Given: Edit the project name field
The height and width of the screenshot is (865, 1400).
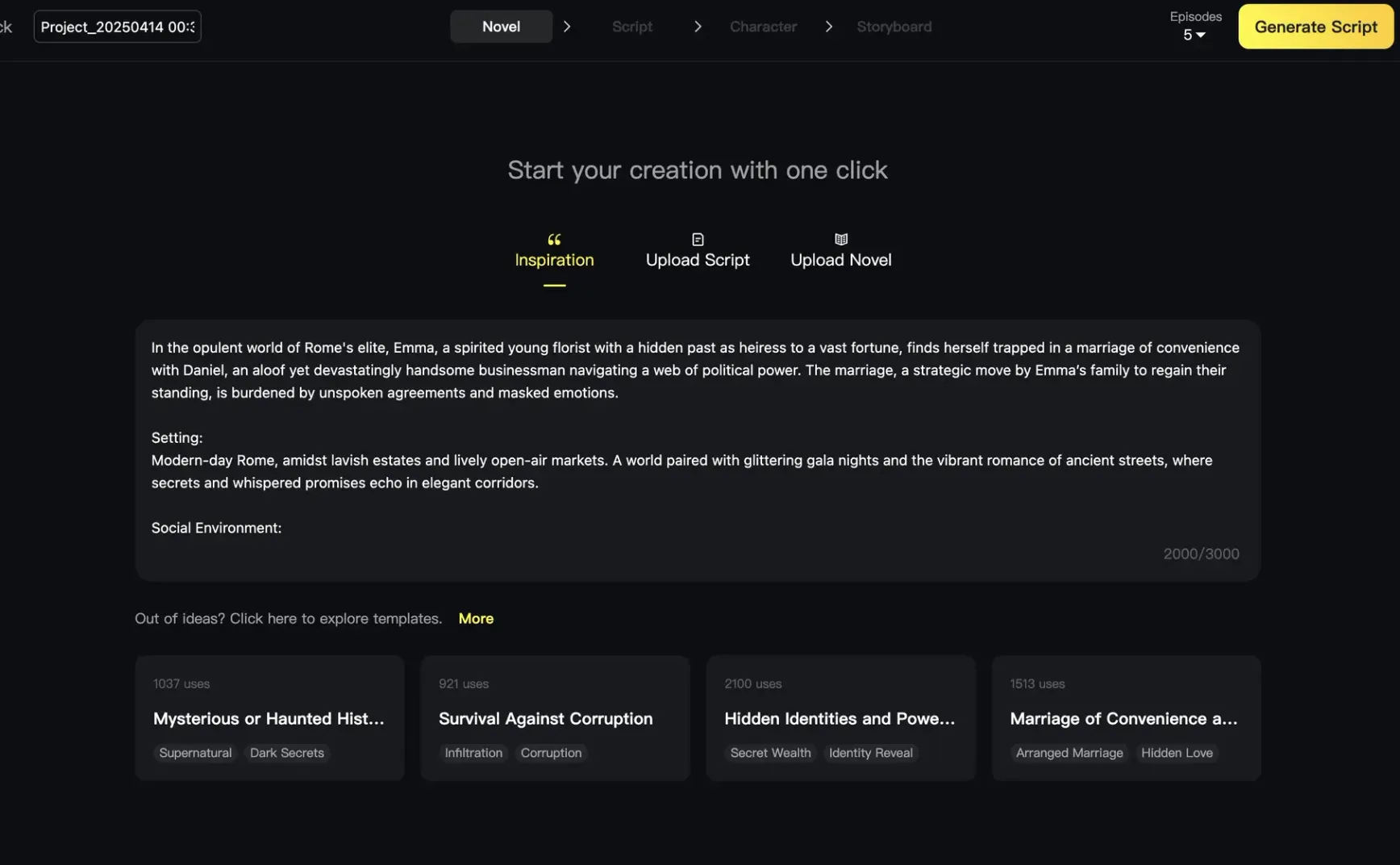Looking at the screenshot, I should click(x=118, y=27).
